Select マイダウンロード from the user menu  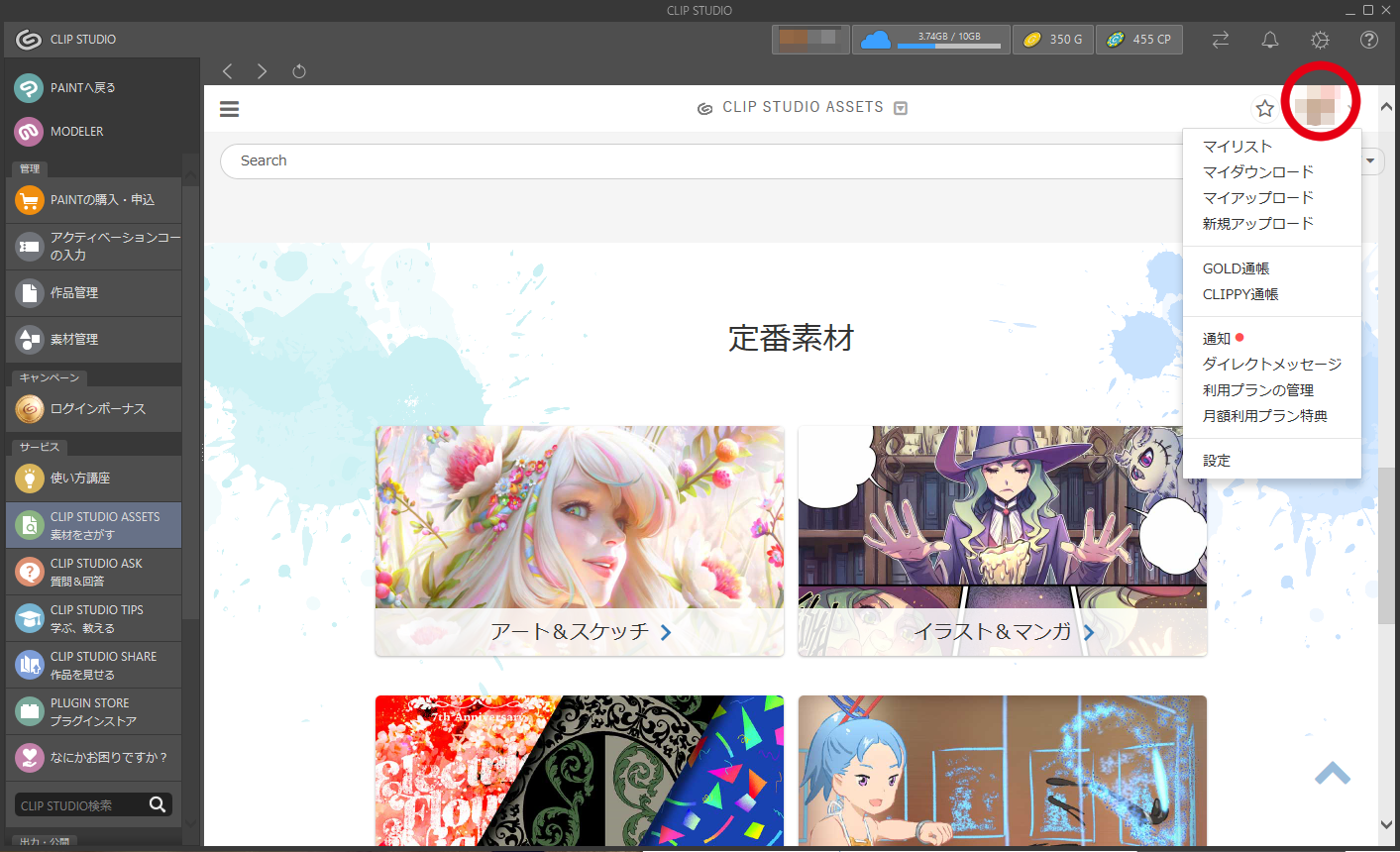1257,172
